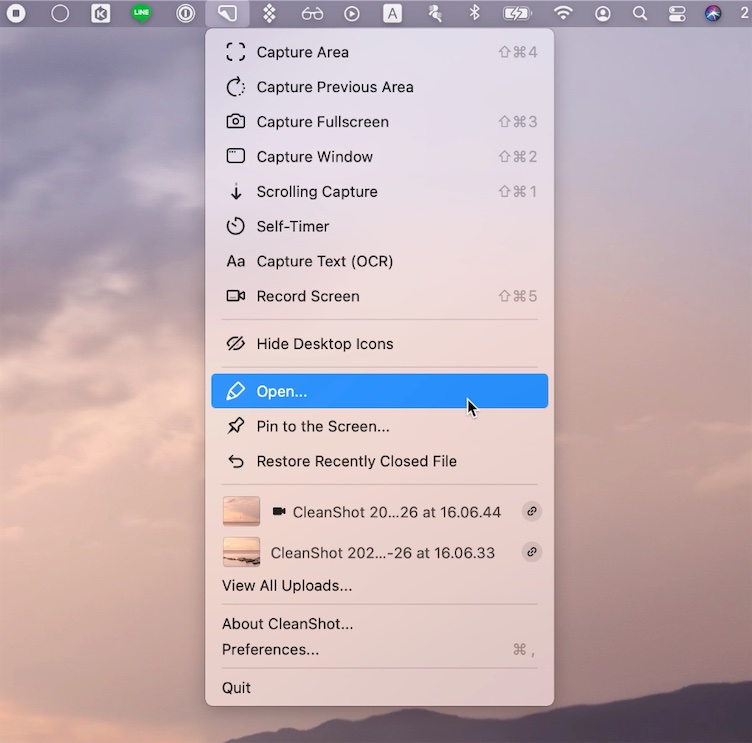Copy link for CleanShot 16.06.44 recording
The height and width of the screenshot is (743, 752).
click(531, 511)
